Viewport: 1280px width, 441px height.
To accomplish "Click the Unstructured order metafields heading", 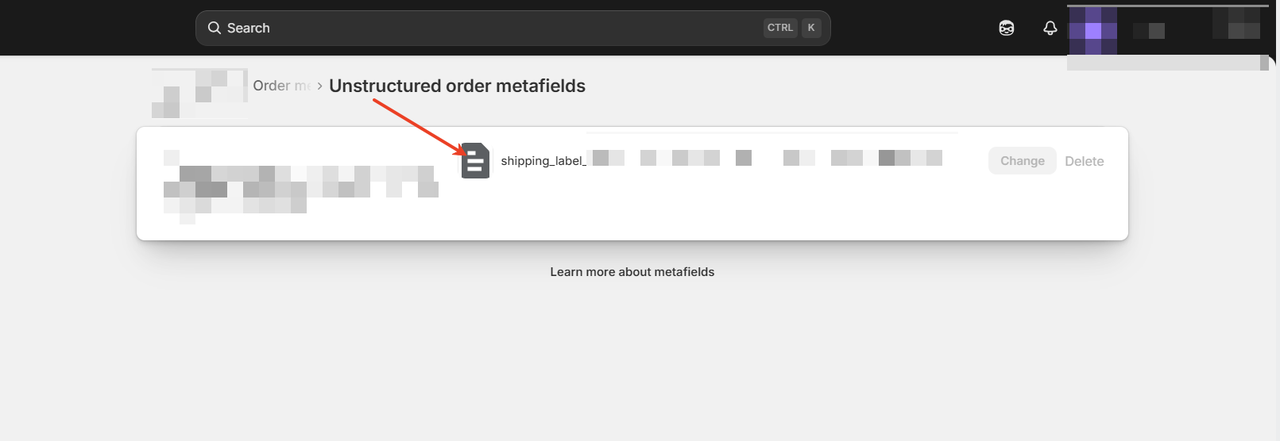I will click(x=457, y=86).
